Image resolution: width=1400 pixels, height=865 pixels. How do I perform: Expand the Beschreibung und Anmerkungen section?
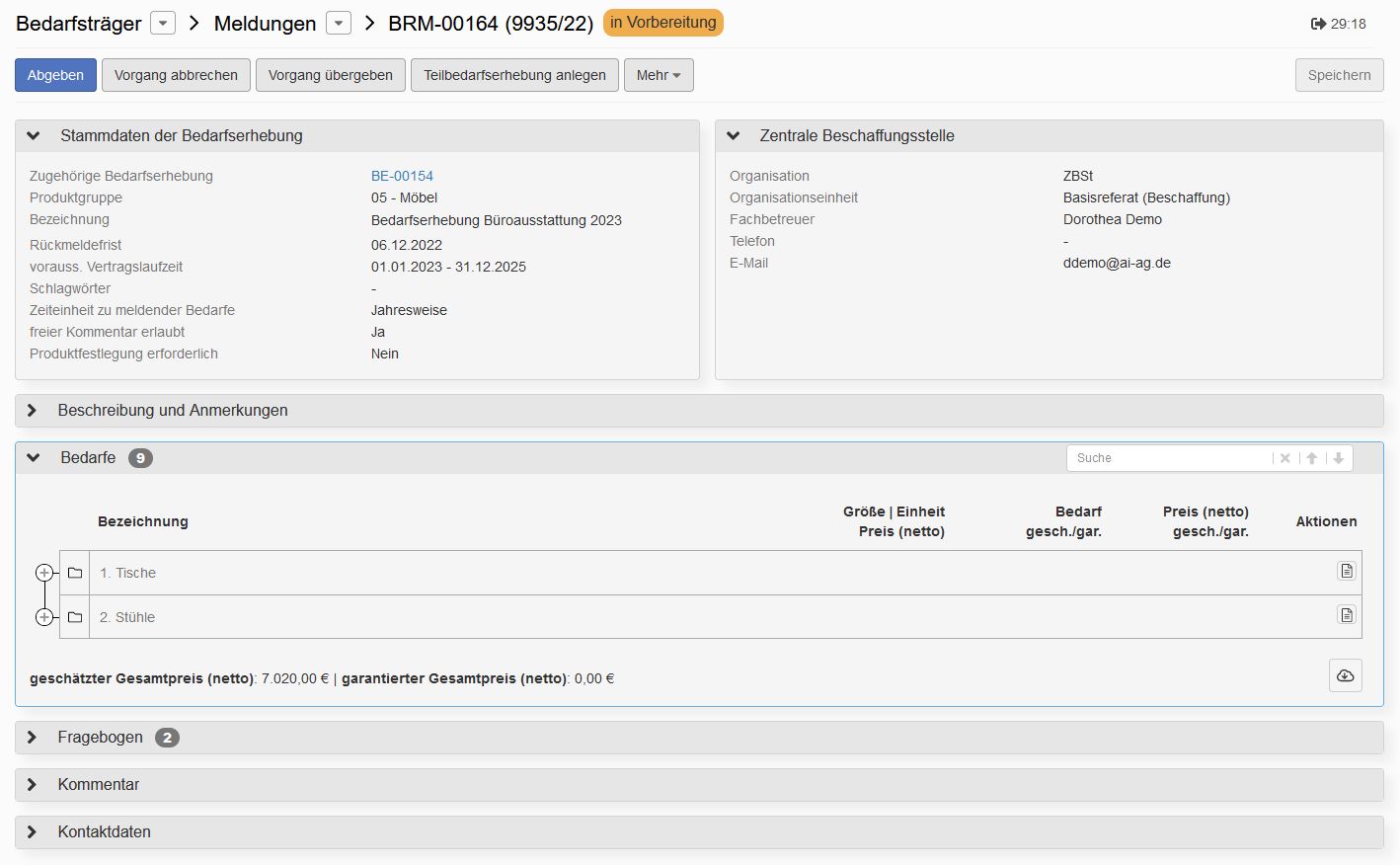coord(32,410)
